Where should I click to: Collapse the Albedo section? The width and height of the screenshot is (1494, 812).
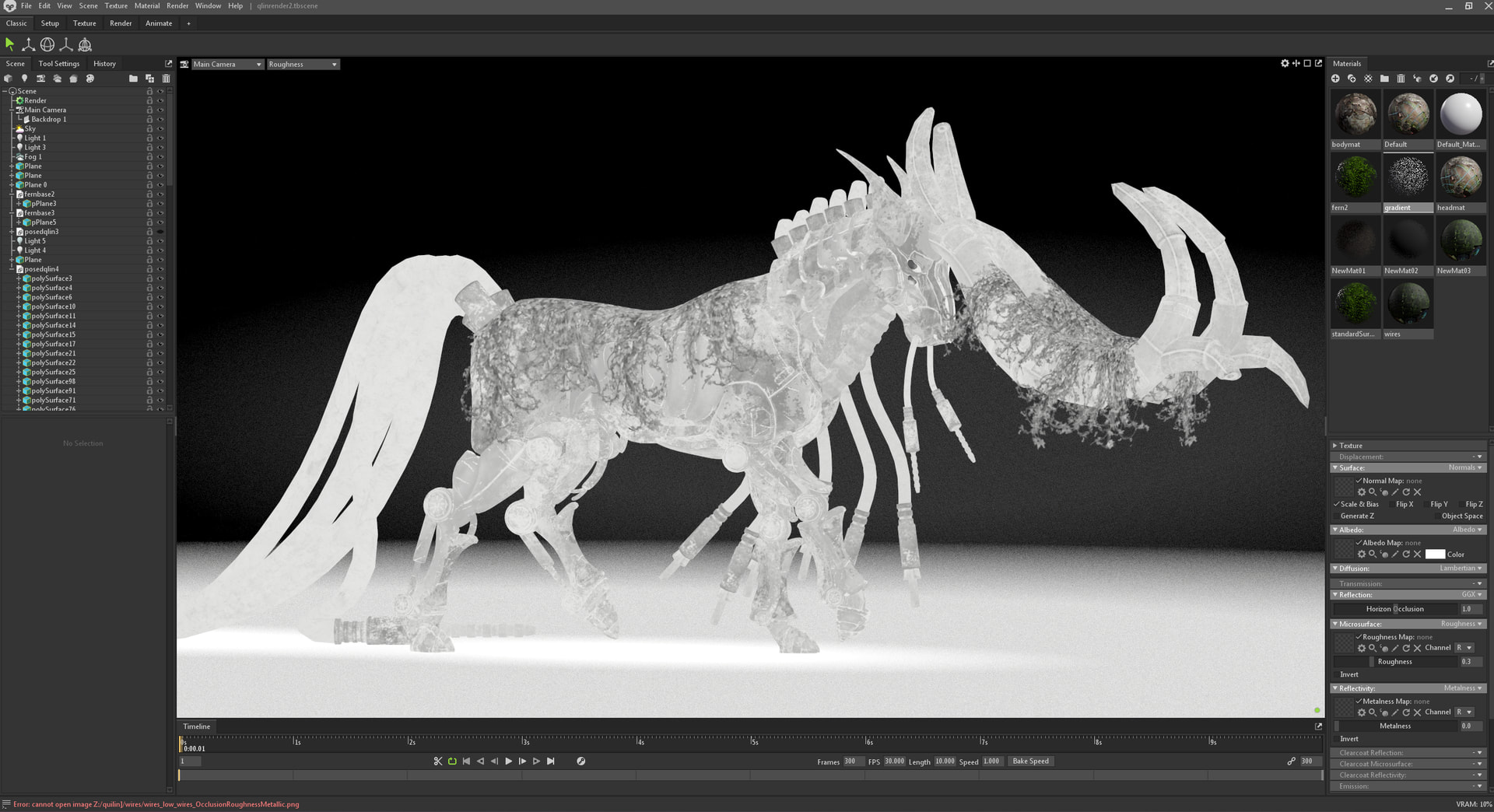1335,530
